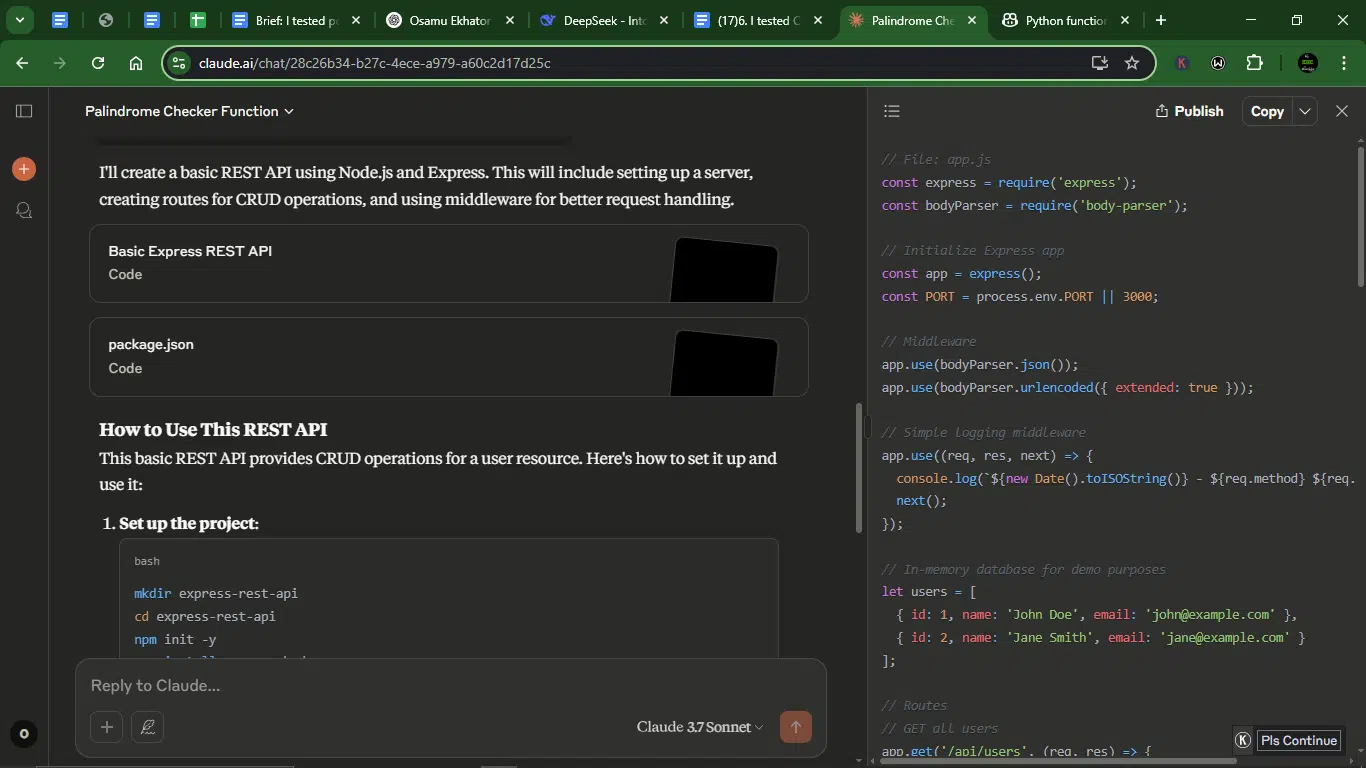Open the browser extensions puzzle menu

coord(1255,63)
